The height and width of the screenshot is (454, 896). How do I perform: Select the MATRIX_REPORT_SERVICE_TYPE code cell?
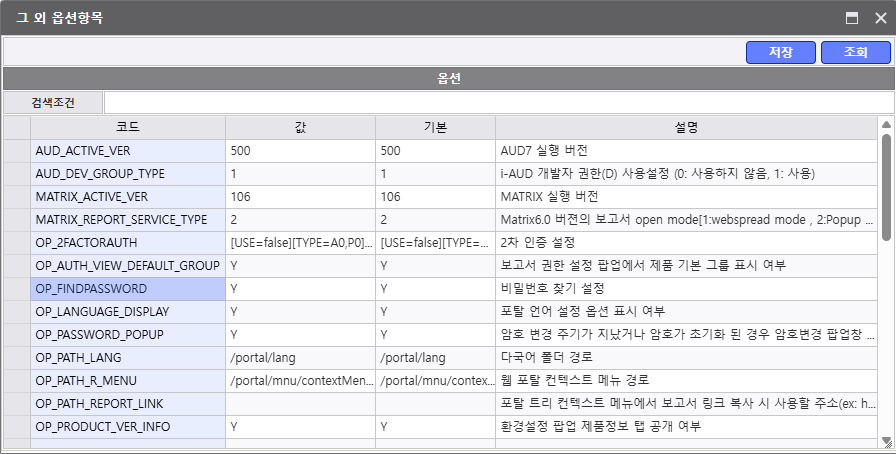128,220
